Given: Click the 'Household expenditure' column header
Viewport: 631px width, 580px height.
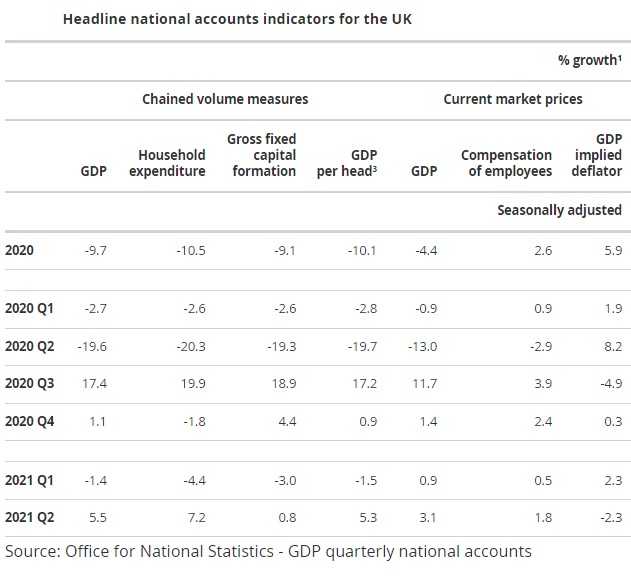Looking at the screenshot, I should click(172, 163).
